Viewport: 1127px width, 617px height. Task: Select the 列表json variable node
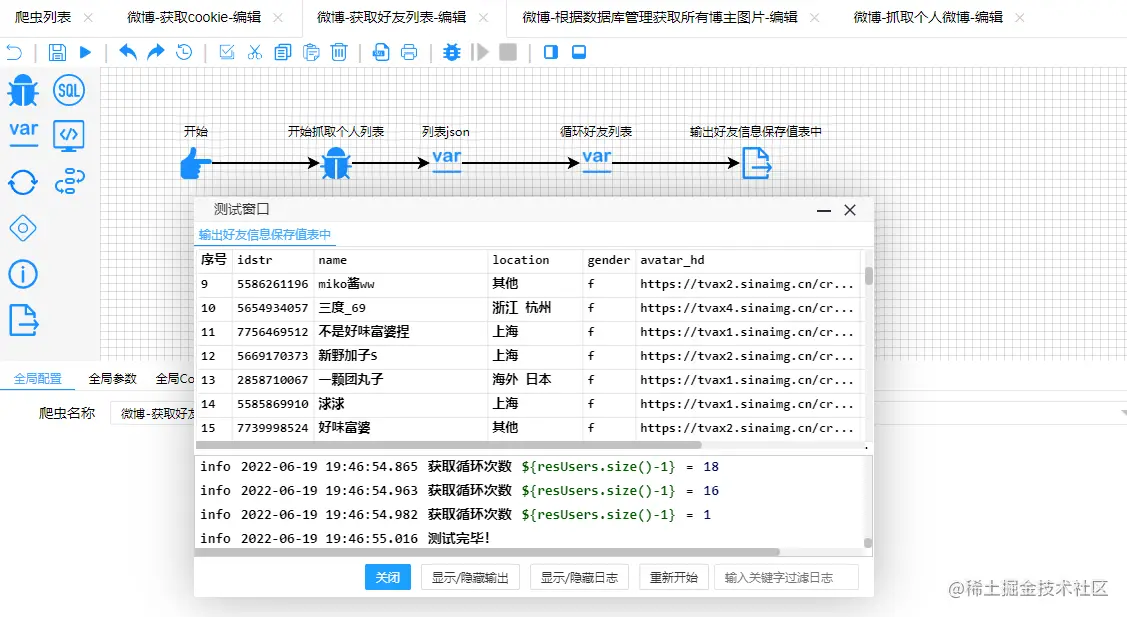coord(446,160)
